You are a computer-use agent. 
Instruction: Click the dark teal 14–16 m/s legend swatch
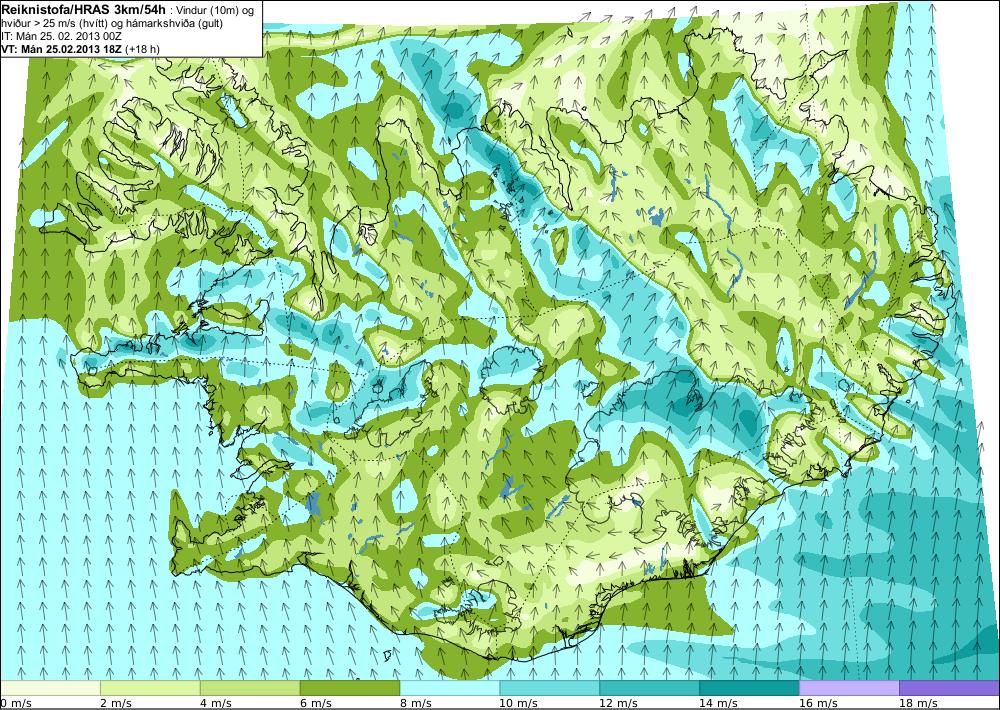pyautogui.click(x=749, y=688)
